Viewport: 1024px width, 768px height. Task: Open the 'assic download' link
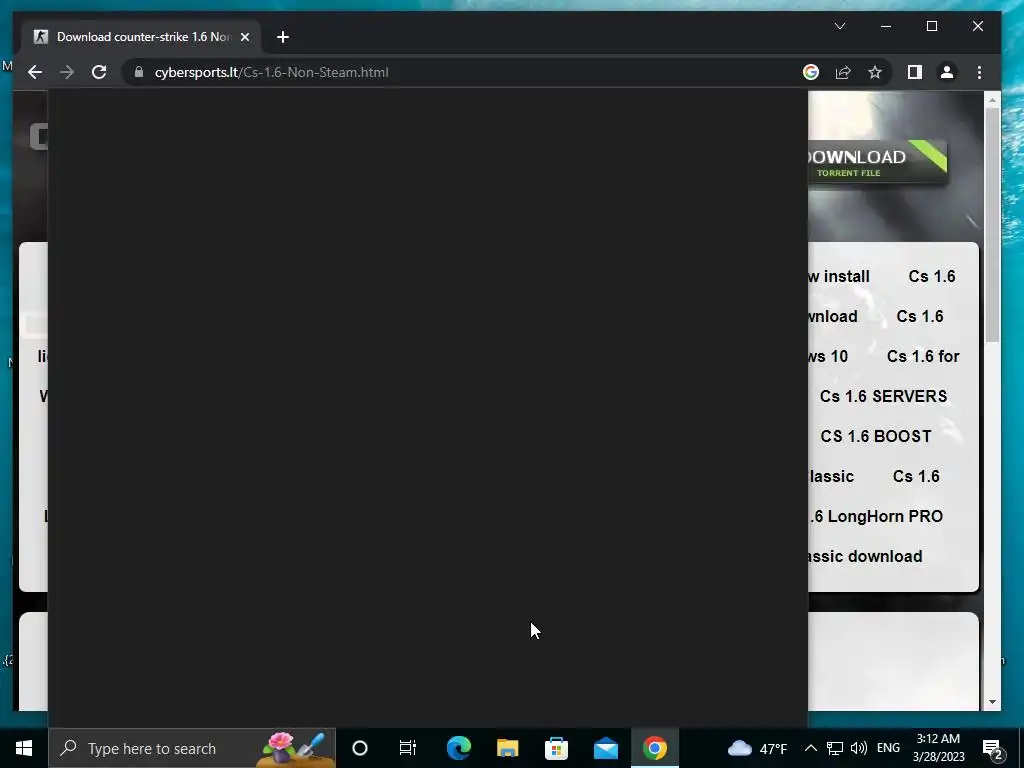coord(865,556)
